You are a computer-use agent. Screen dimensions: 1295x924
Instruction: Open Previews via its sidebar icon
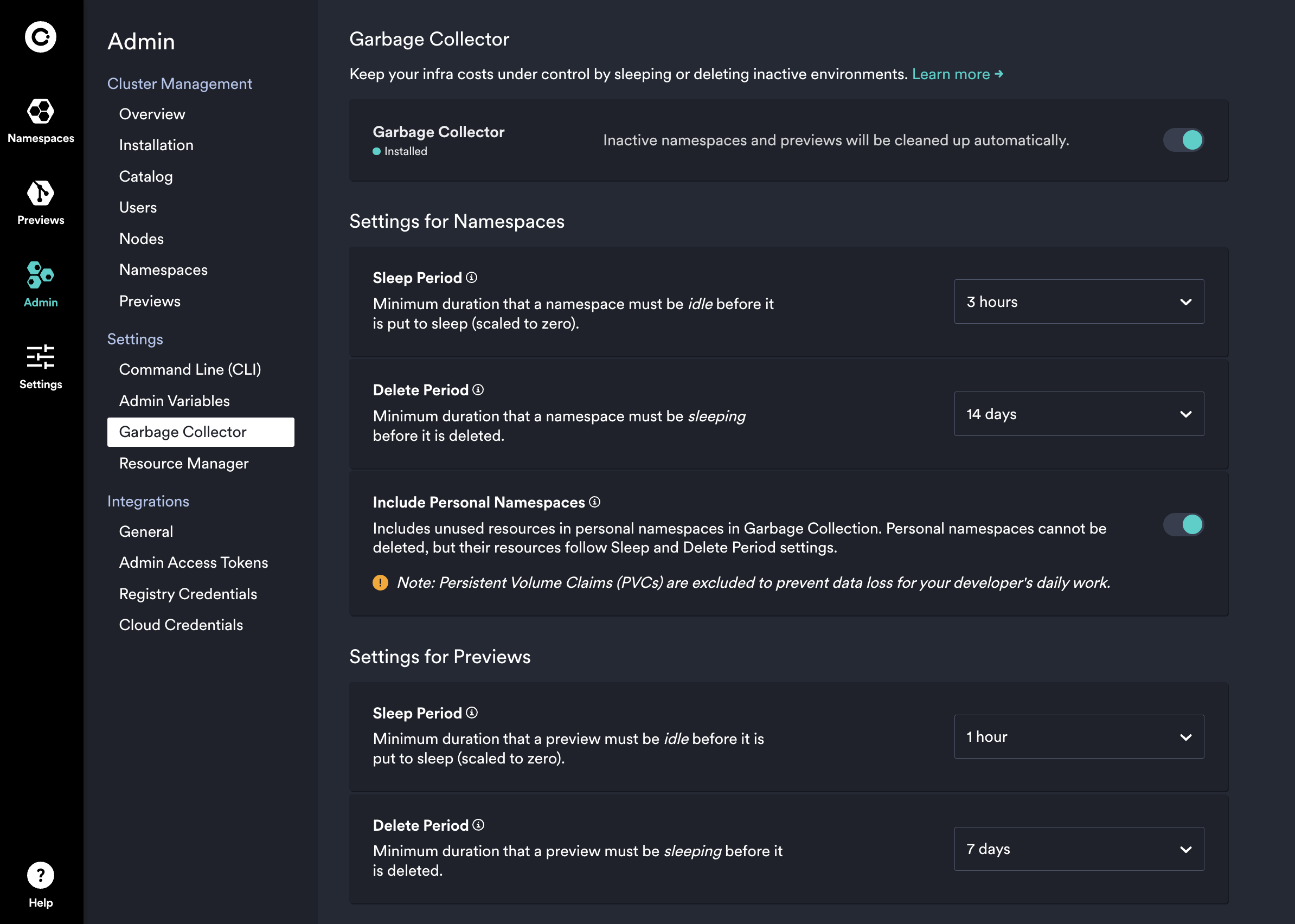[x=40, y=194]
